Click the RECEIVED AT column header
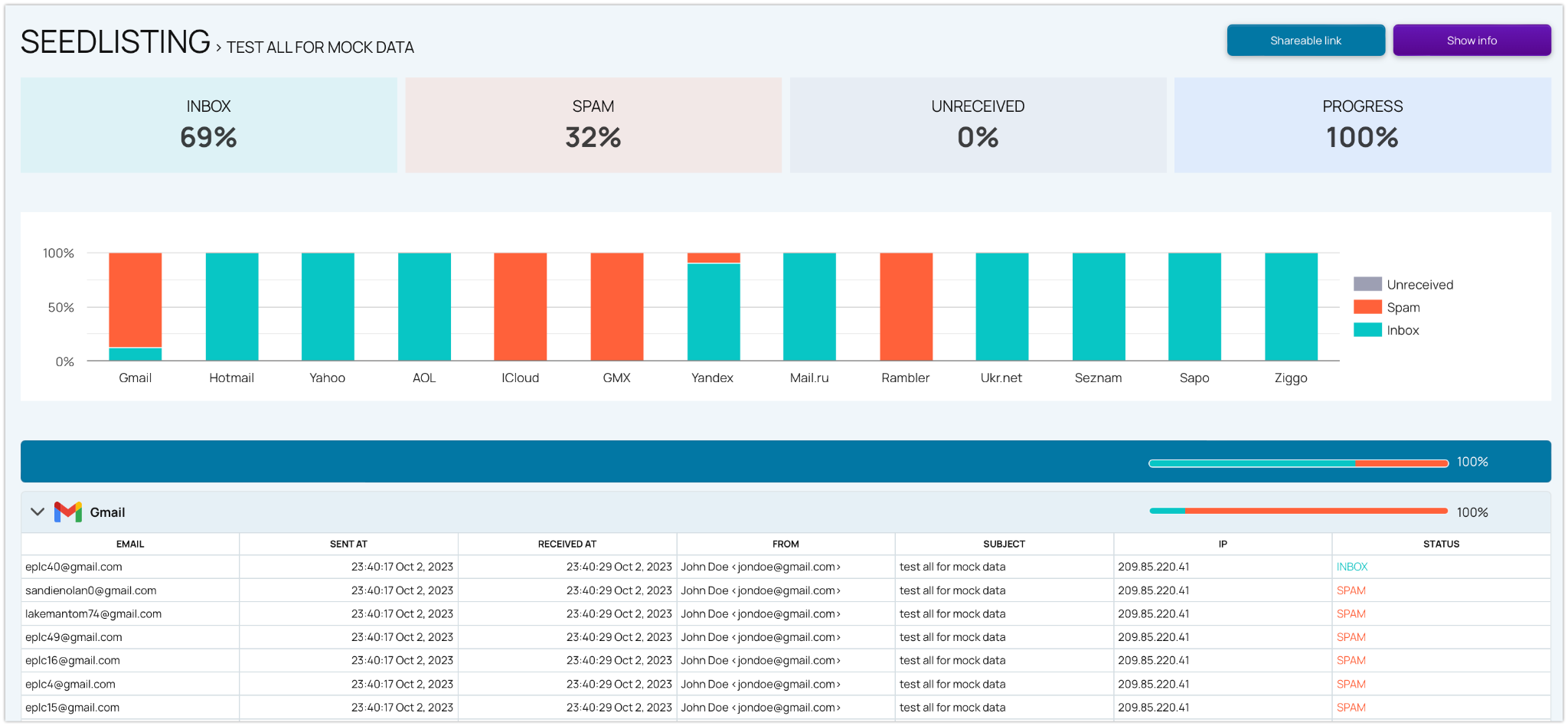 click(567, 544)
